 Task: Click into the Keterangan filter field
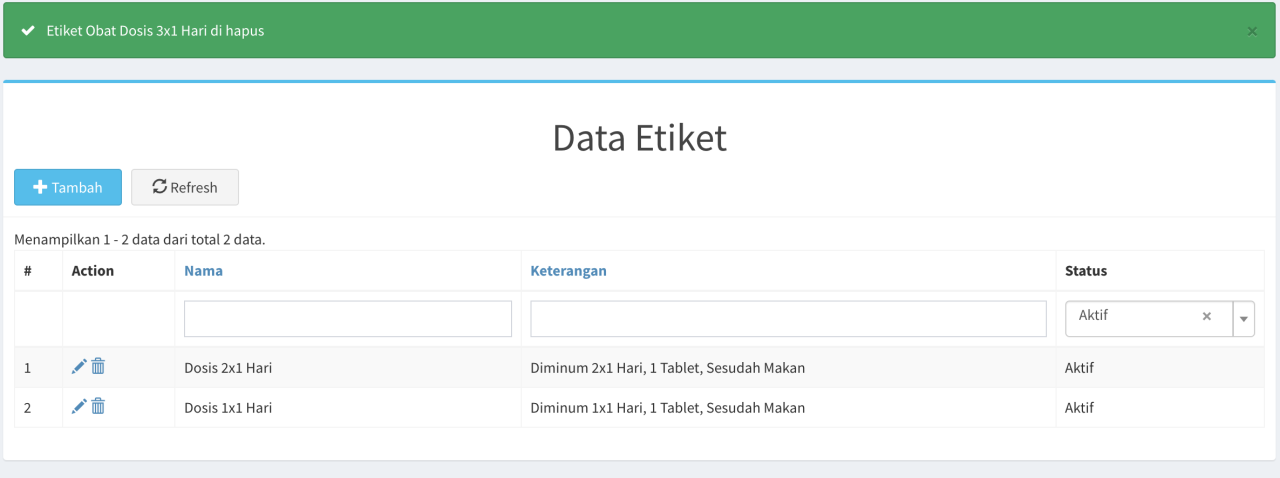click(x=788, y=319)
